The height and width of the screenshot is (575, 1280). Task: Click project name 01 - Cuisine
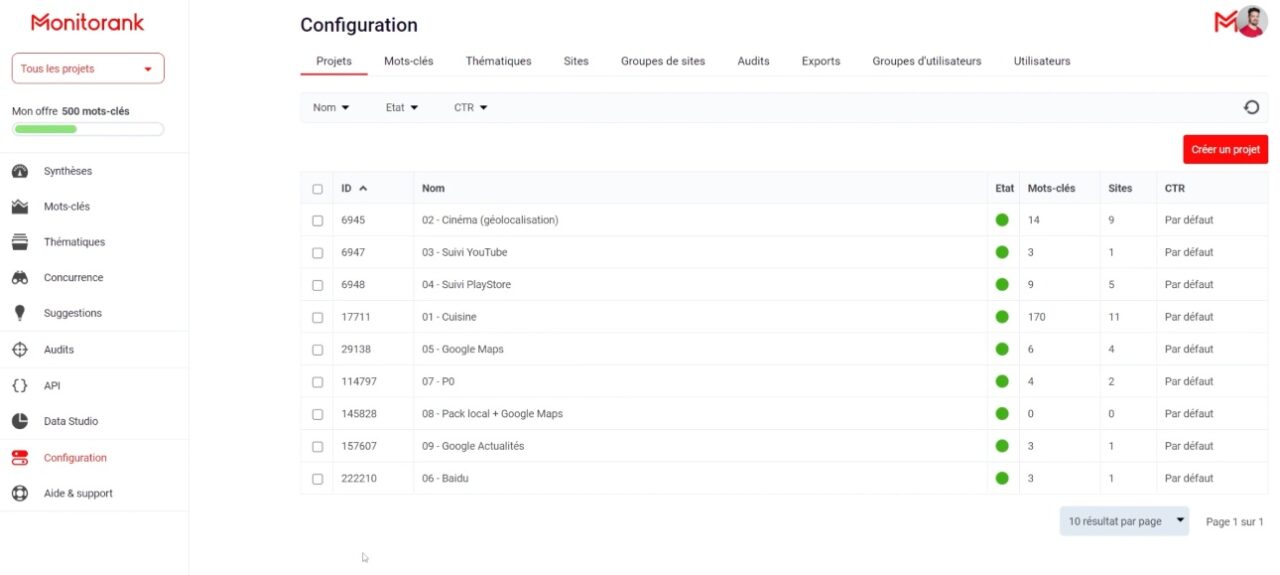click(x=449, y=317)
